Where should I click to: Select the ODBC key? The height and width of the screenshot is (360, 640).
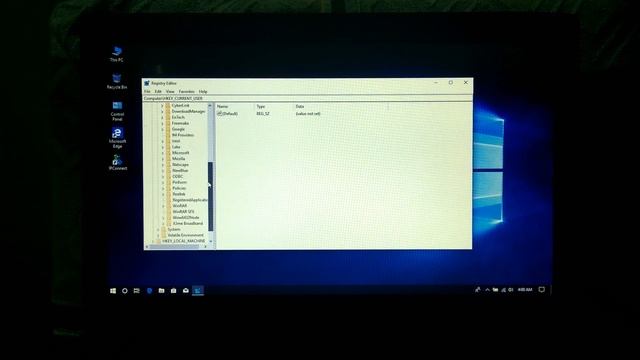point(178,177)
